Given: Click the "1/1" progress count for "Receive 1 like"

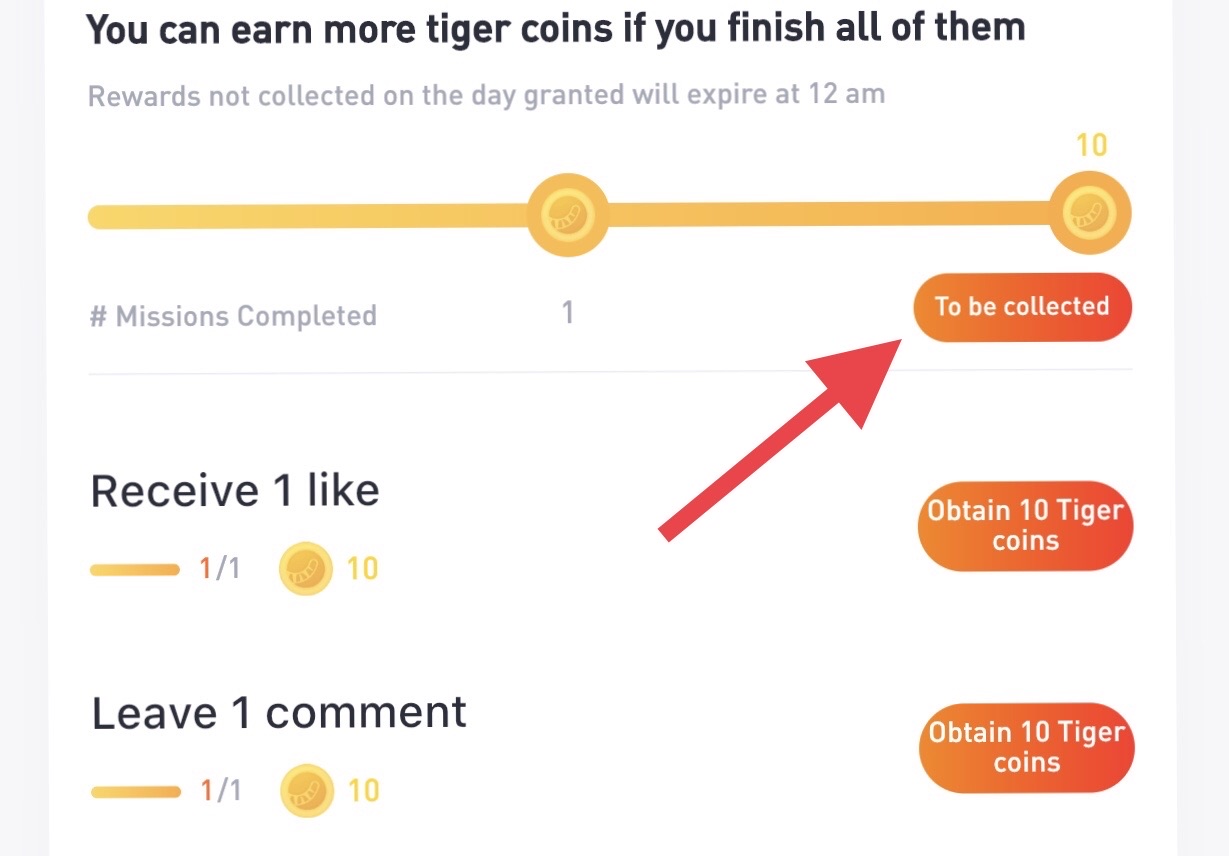Looking at the screenshot, I should 220,570.
